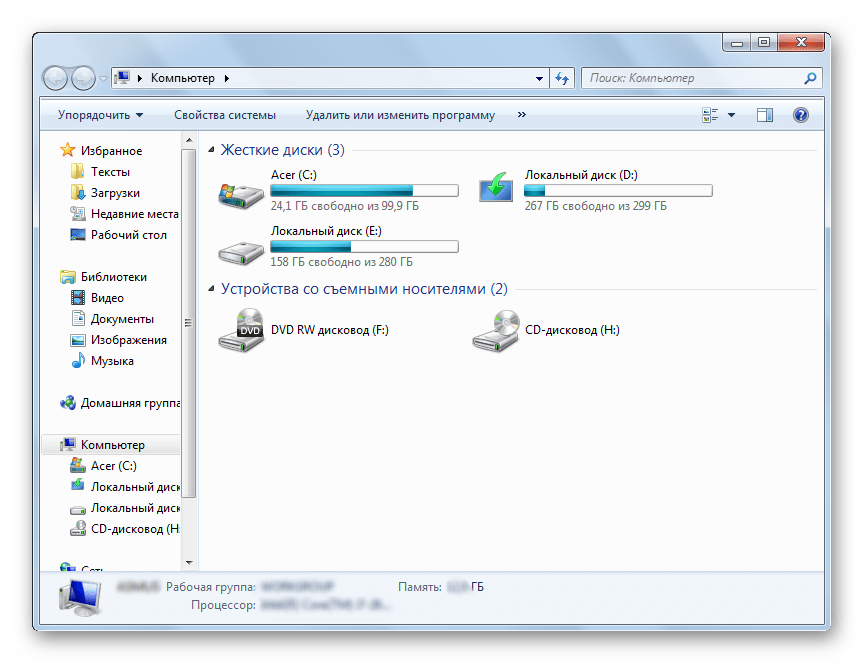The image size is (864, 664).
Task: Click the change view icon
Action: [710, 115]
